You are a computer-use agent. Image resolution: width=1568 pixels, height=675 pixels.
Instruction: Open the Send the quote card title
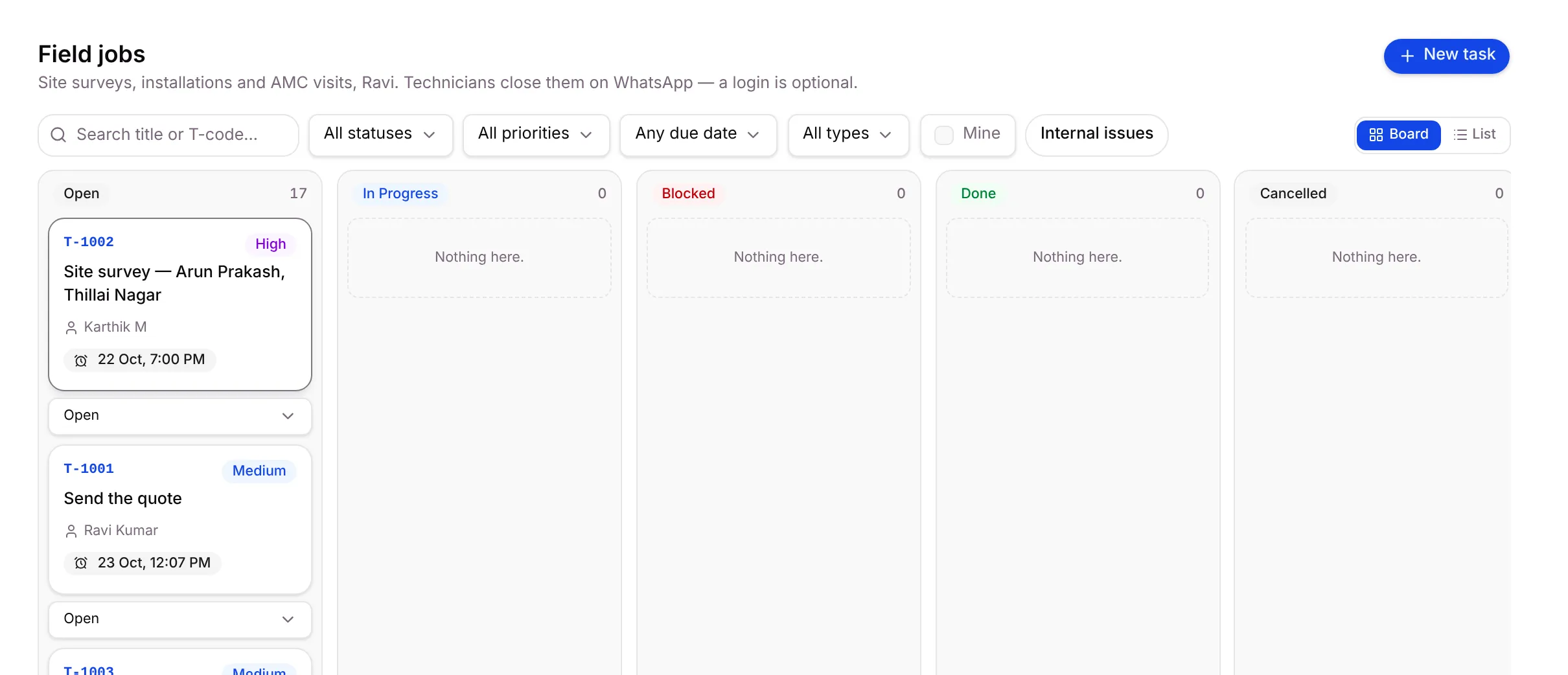(123, 498)
